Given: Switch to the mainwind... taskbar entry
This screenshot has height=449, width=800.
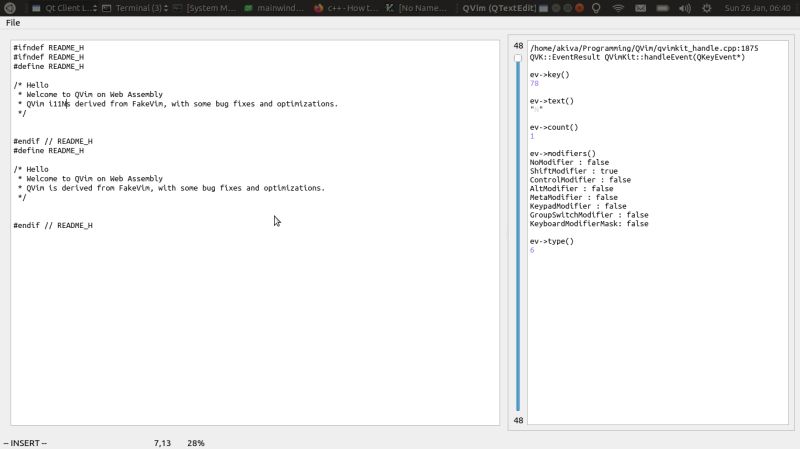Looking at the screenshot, I should tap(274, 8).
